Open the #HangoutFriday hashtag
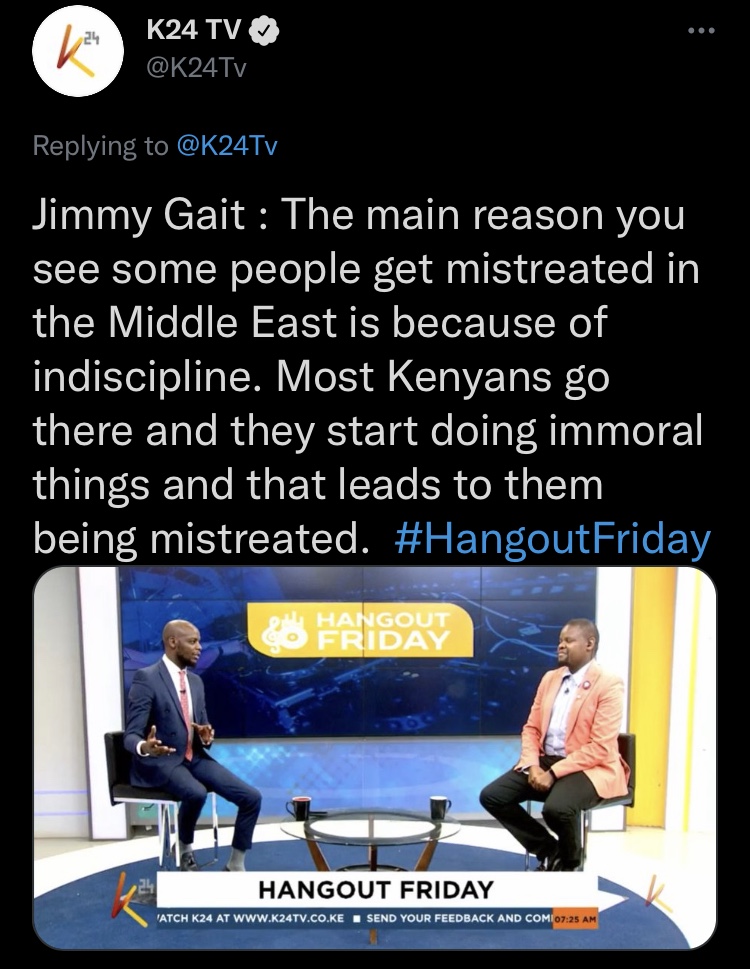The width and height of the screenshot is (750, 969). [x=553, y=538]
